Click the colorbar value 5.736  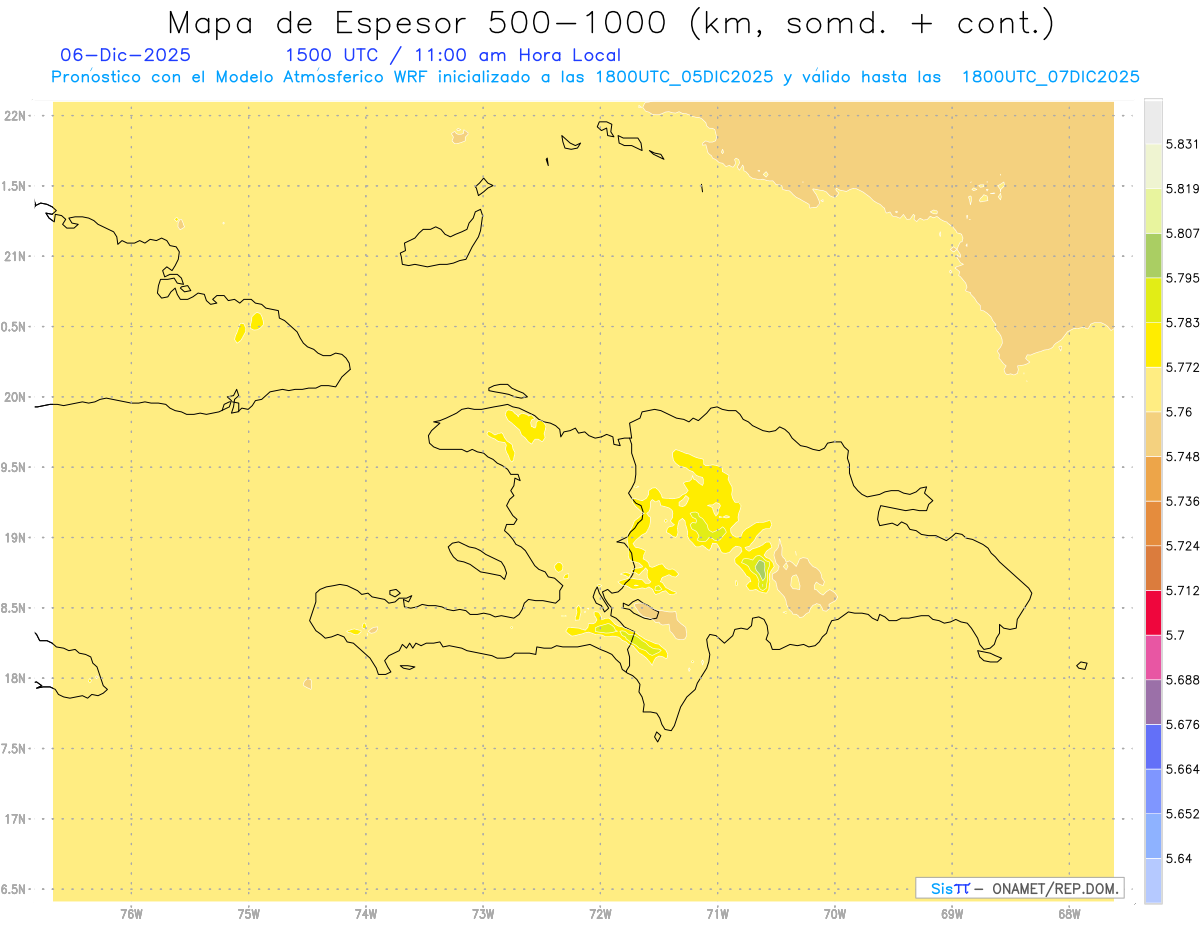point(1183,501)
